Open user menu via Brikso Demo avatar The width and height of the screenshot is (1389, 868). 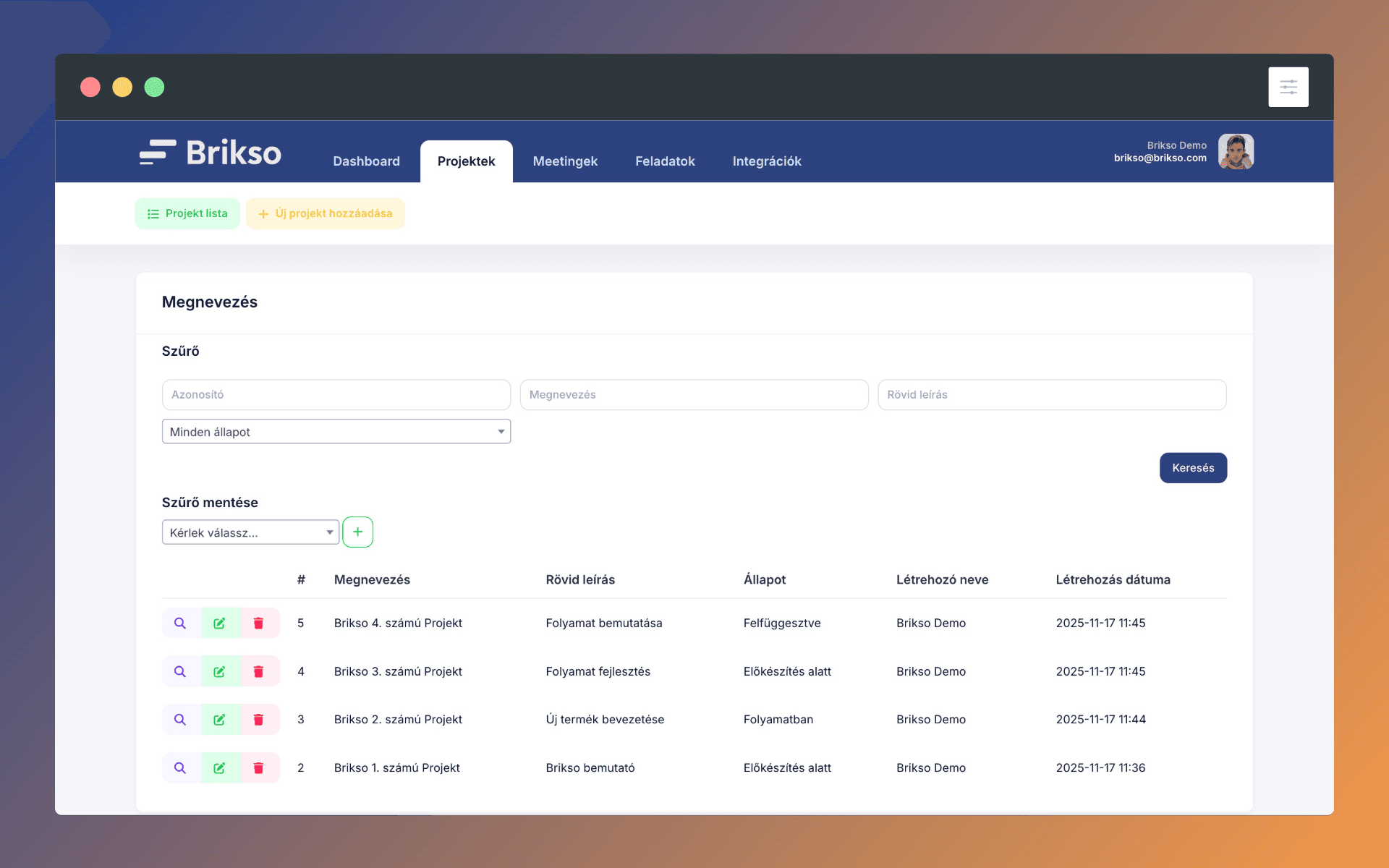pyautogui.click(x=1236, y=152)
